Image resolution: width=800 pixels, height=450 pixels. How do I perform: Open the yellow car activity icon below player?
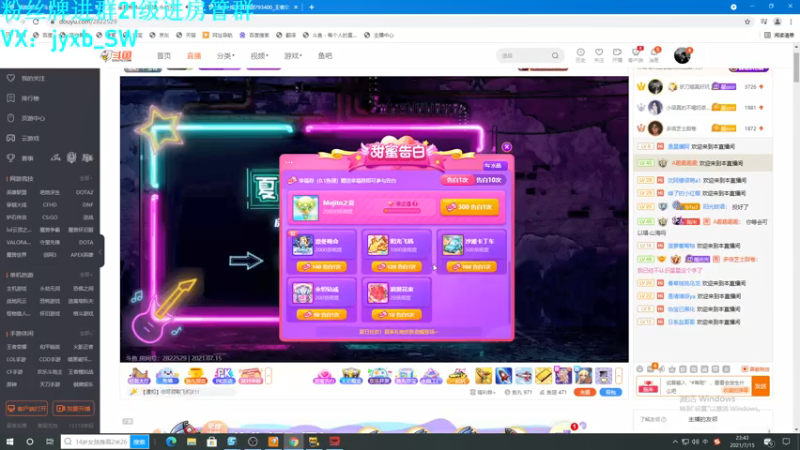point(458,376)
